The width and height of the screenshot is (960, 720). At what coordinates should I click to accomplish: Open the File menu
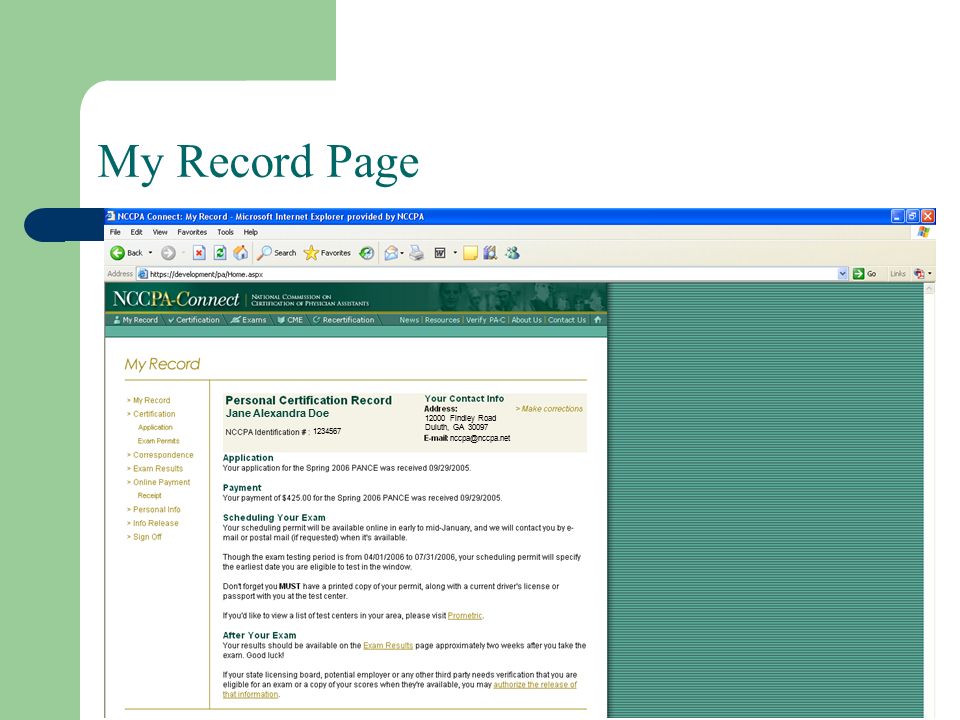pyautogui.click(x=115, y=232)
